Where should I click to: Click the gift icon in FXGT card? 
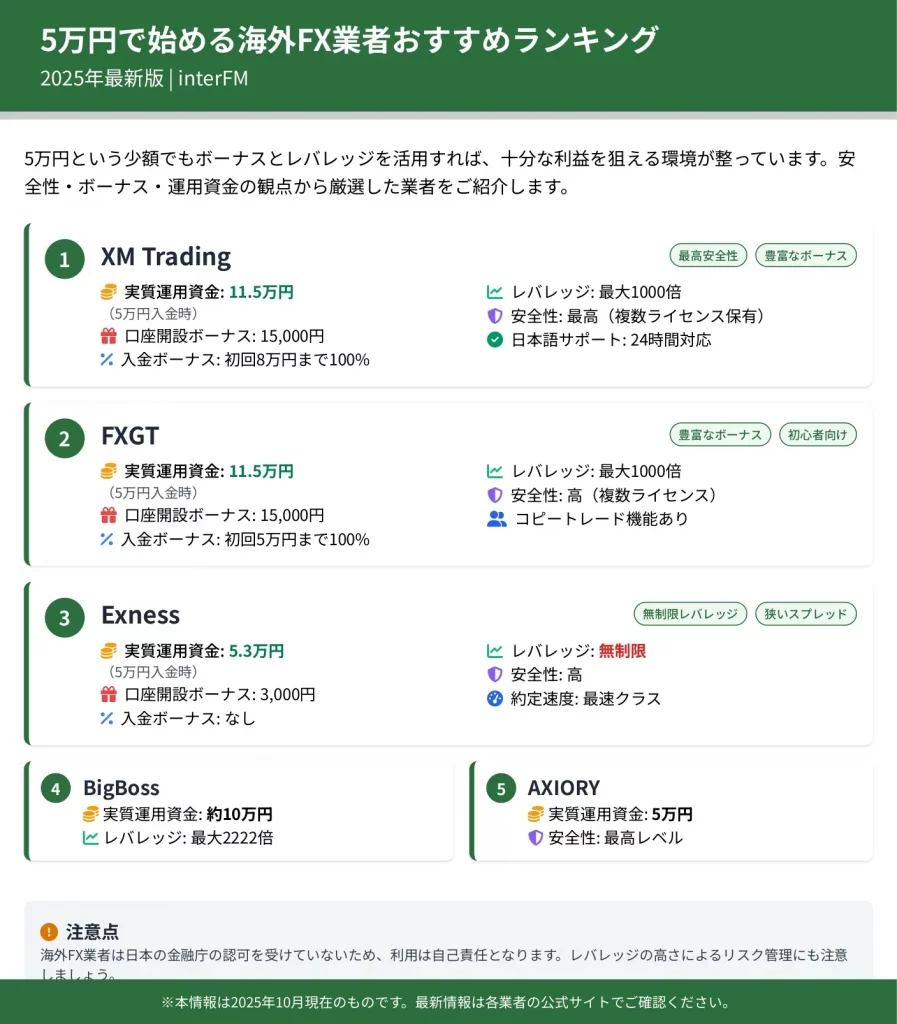(109, 516)
